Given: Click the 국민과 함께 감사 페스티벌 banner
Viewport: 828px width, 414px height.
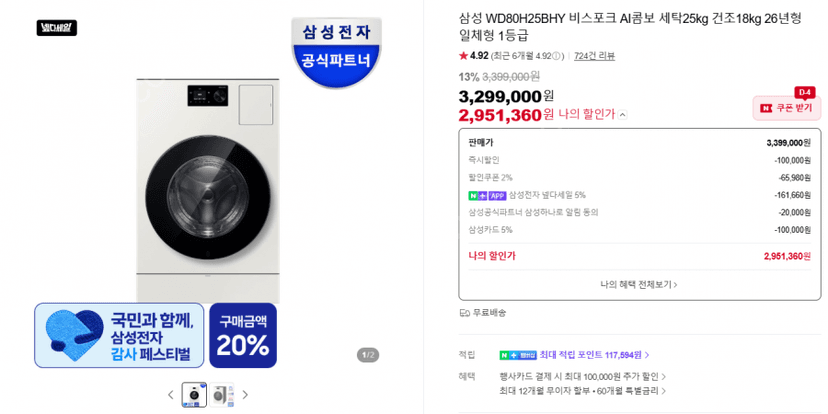Looking at the screenshot, I should click(119, 335).
